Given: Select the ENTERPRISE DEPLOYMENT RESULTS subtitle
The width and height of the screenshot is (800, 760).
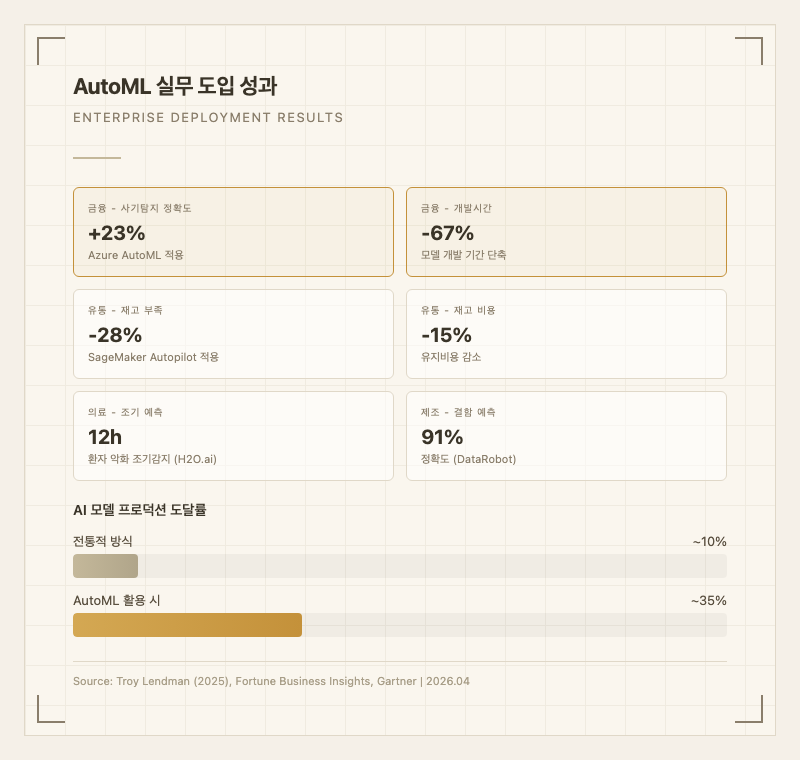Looking at the screenshot, I should [x=208, y=118].
